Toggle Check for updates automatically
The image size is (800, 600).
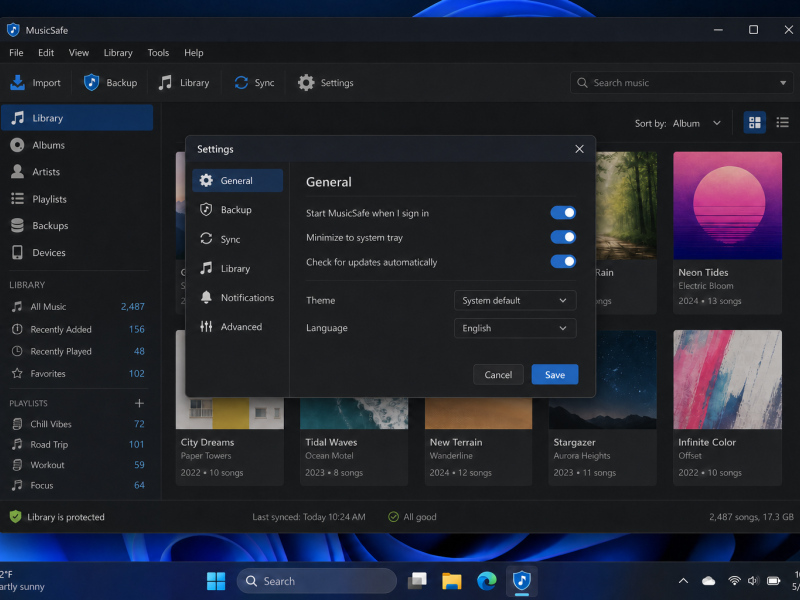563,262
